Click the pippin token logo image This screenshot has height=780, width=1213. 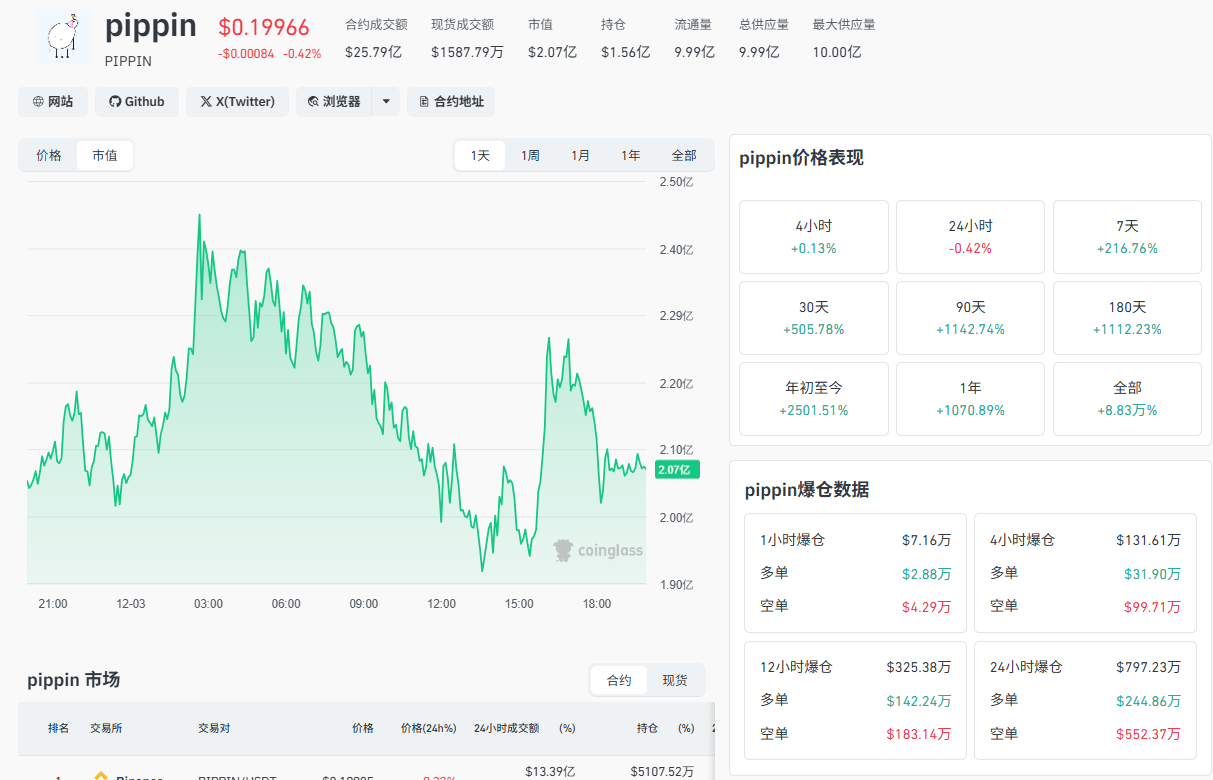[x=63, y=37]
